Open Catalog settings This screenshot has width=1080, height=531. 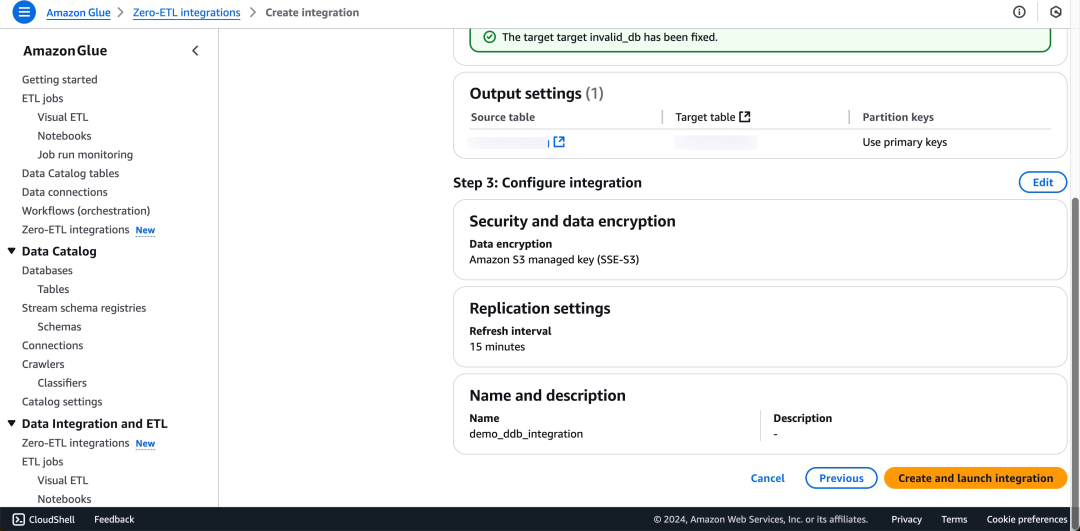pos(62,402)
